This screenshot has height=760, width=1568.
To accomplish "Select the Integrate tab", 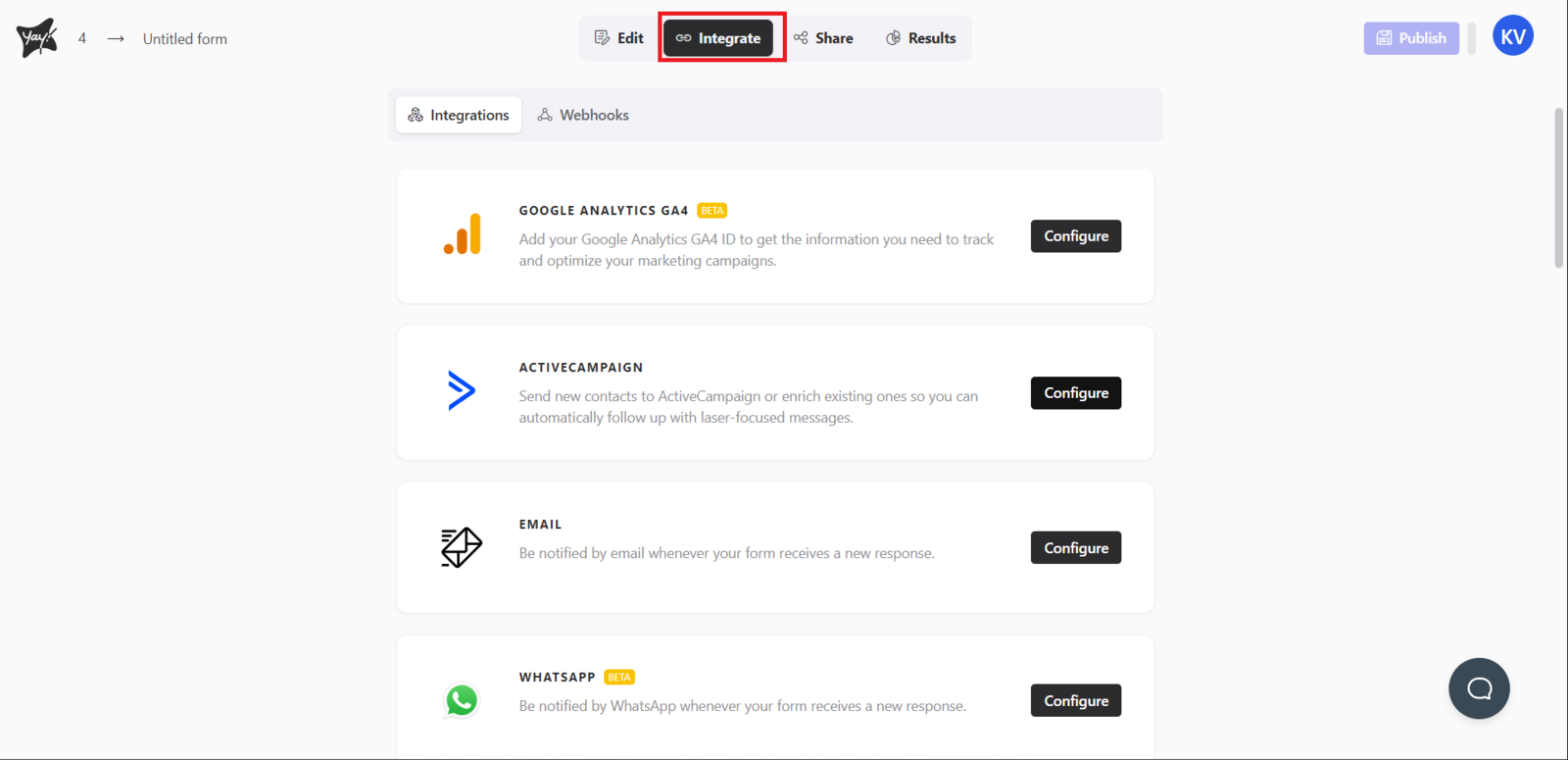I will (718, 38).
